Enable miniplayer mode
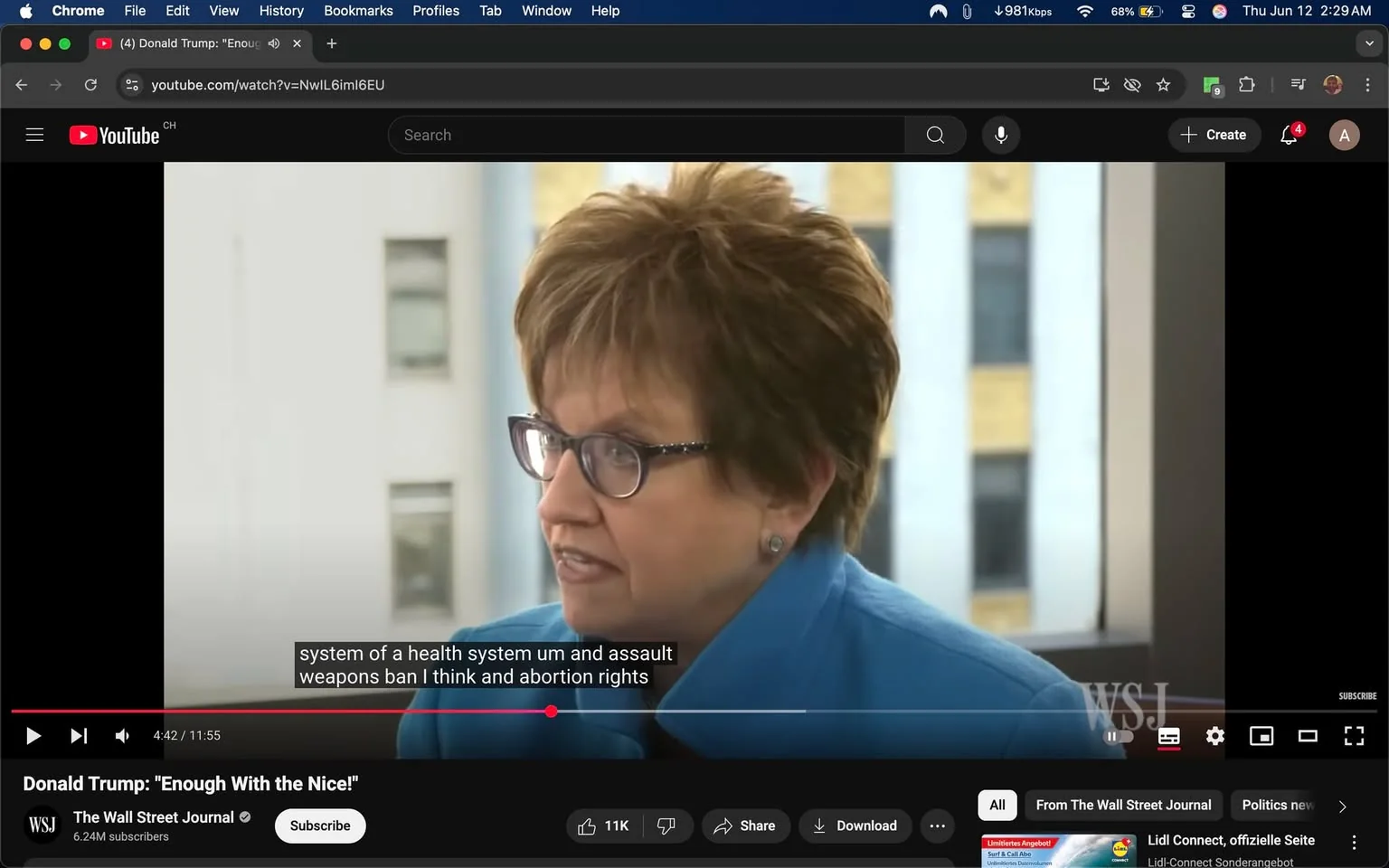The width and height of the screenshot is (1389, 868). point(1261,736)
